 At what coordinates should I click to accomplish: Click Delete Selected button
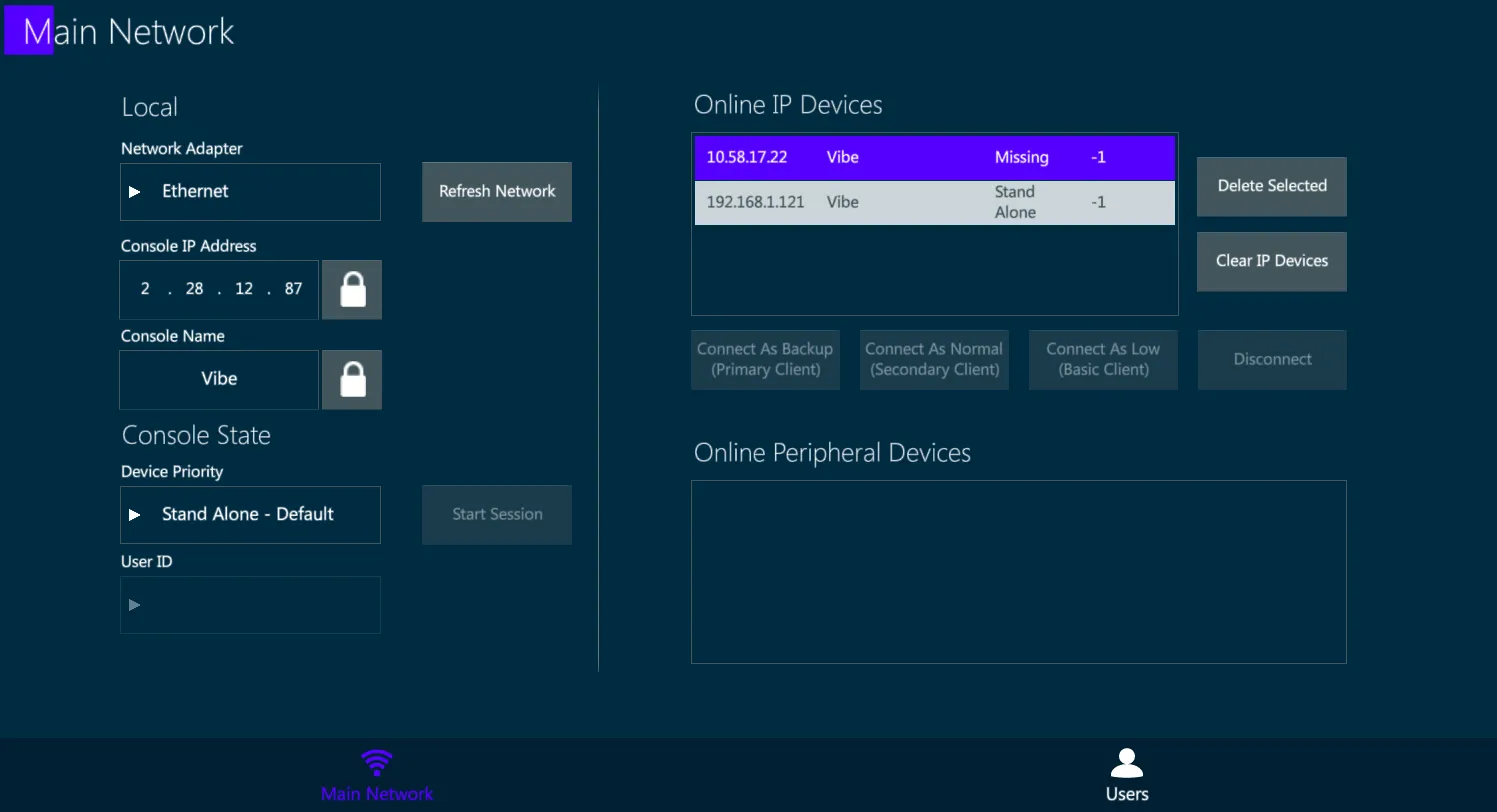1272,186
